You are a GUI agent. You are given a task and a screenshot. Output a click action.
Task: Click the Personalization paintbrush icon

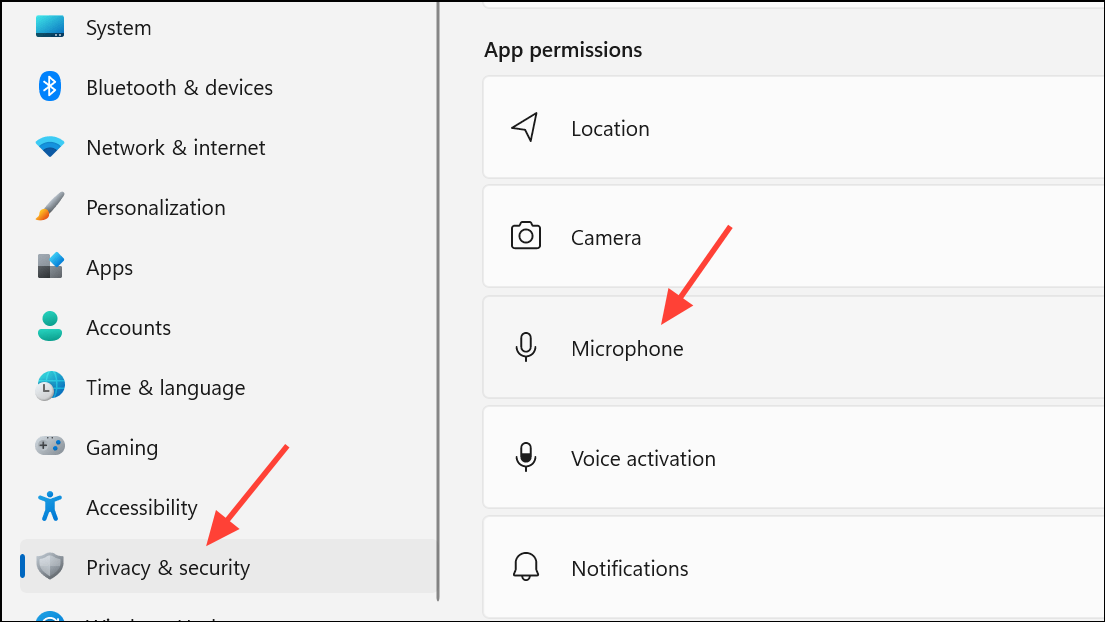click(50, 207)
